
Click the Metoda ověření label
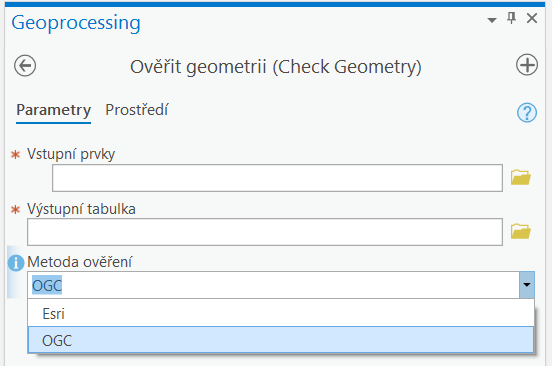coord(80,262)
